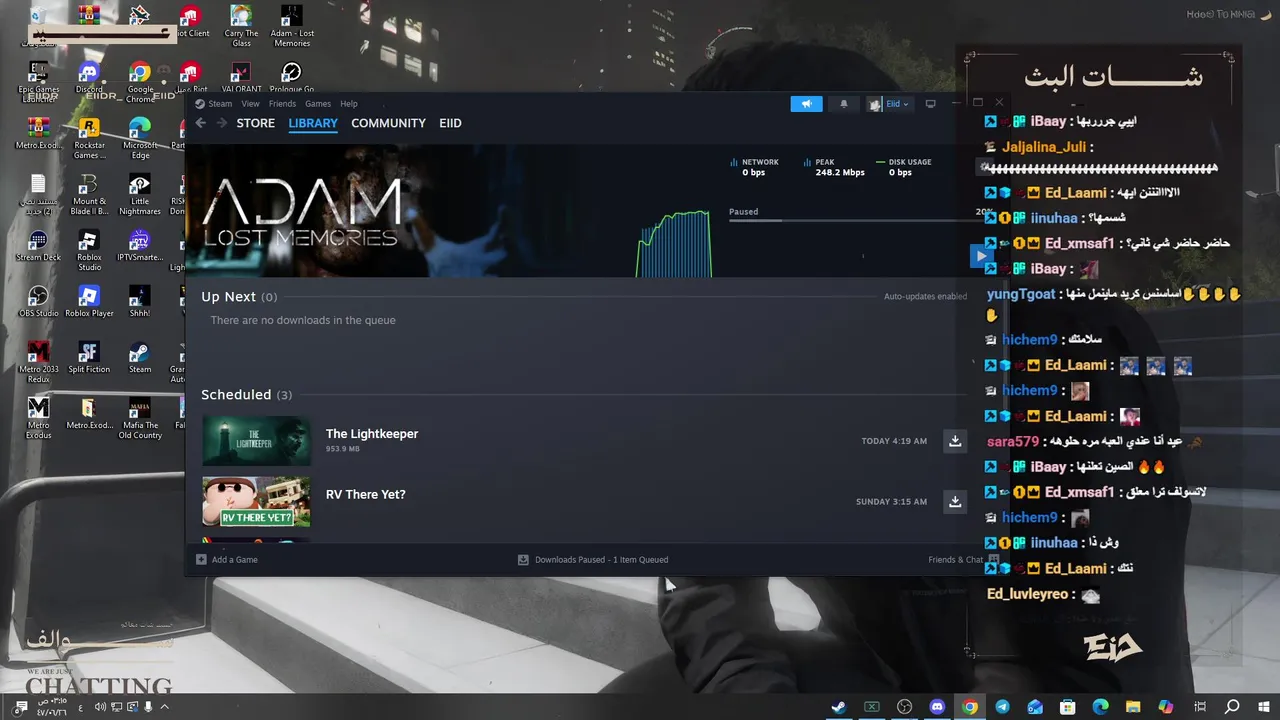Open The Lightkeeper thumbnail
Screen dimensions: 1280x720
[256, 441]
